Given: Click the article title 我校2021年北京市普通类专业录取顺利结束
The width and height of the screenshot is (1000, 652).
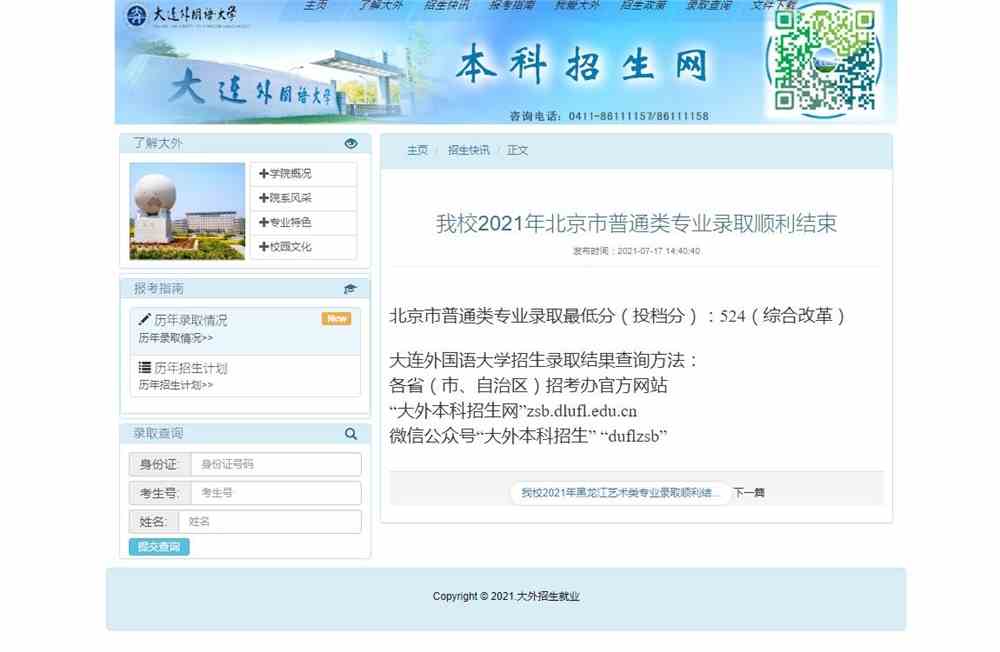Looking at the screenshot, I should coord(636,223).
